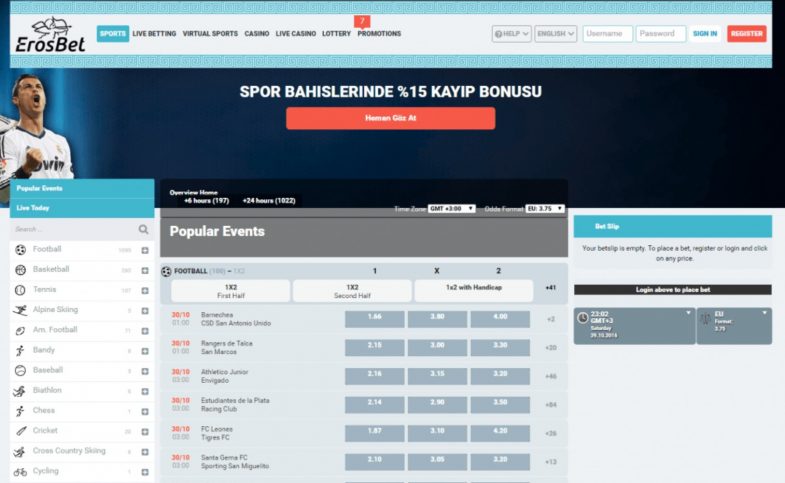Click the Football soccer ball icon
Screen dimensions: 785x483
20,249
